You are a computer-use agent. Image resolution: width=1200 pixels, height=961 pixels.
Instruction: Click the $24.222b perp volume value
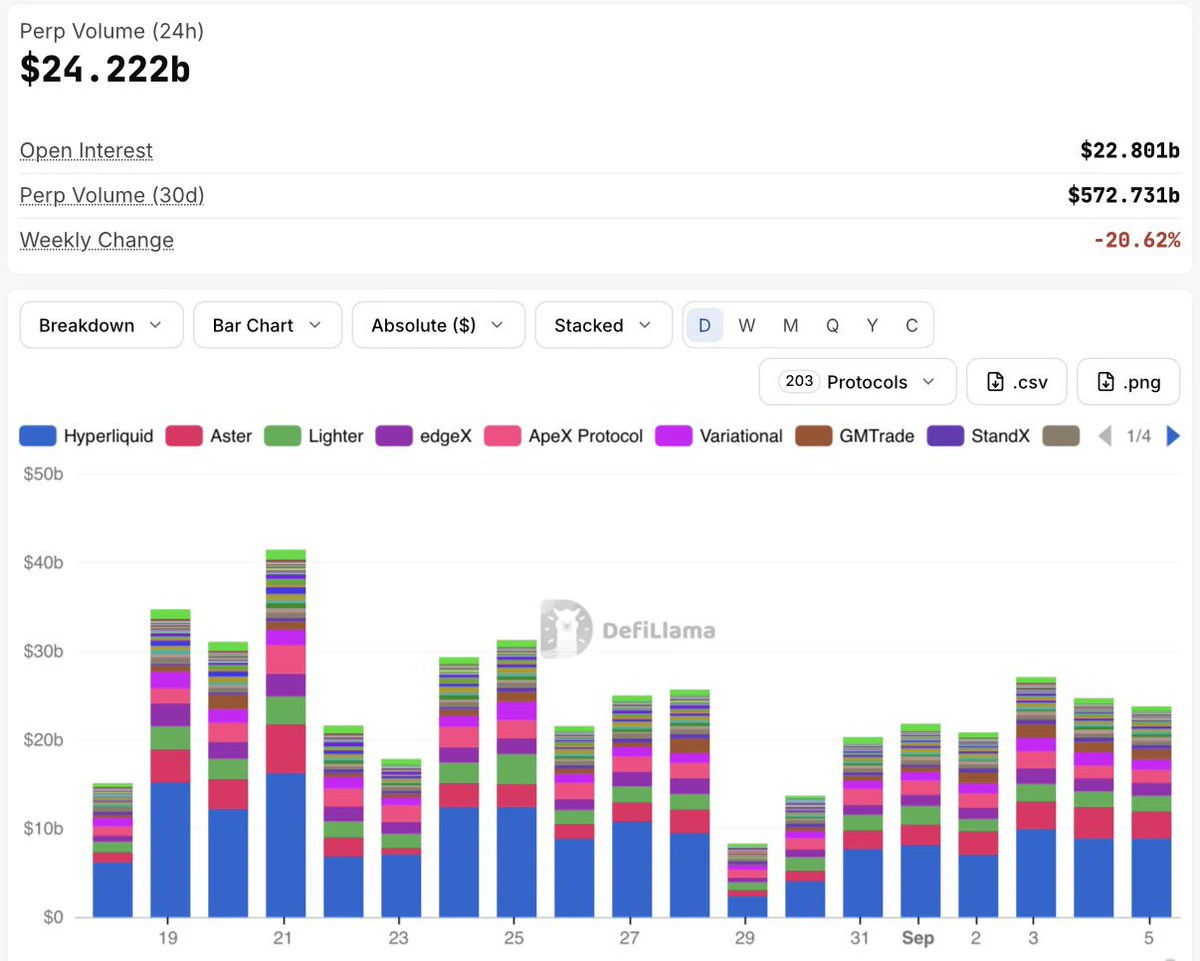pyautogui.click(x=105, y=68)
